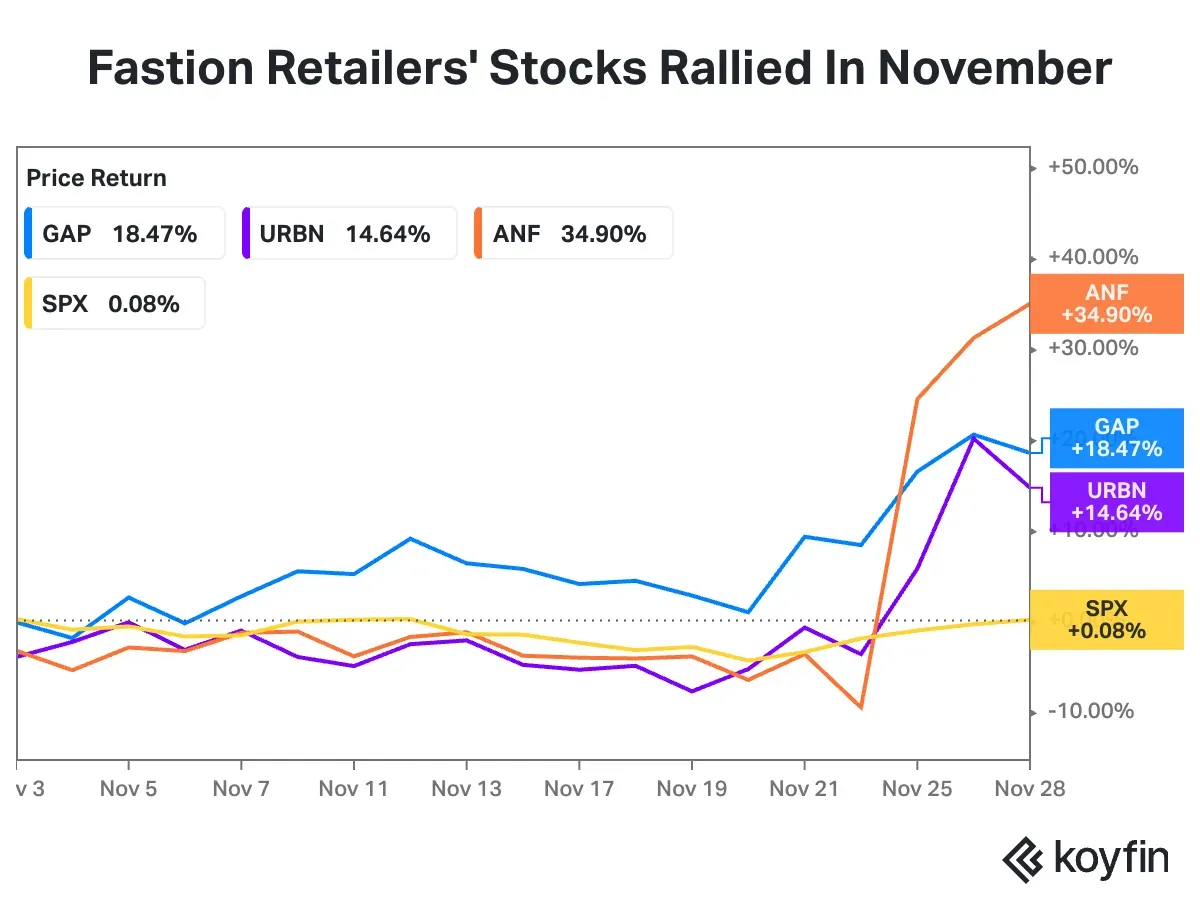Screen dimensions: 1200x900
Task: Click the purple URBN +14.64% price tag
Action: 1116,502
